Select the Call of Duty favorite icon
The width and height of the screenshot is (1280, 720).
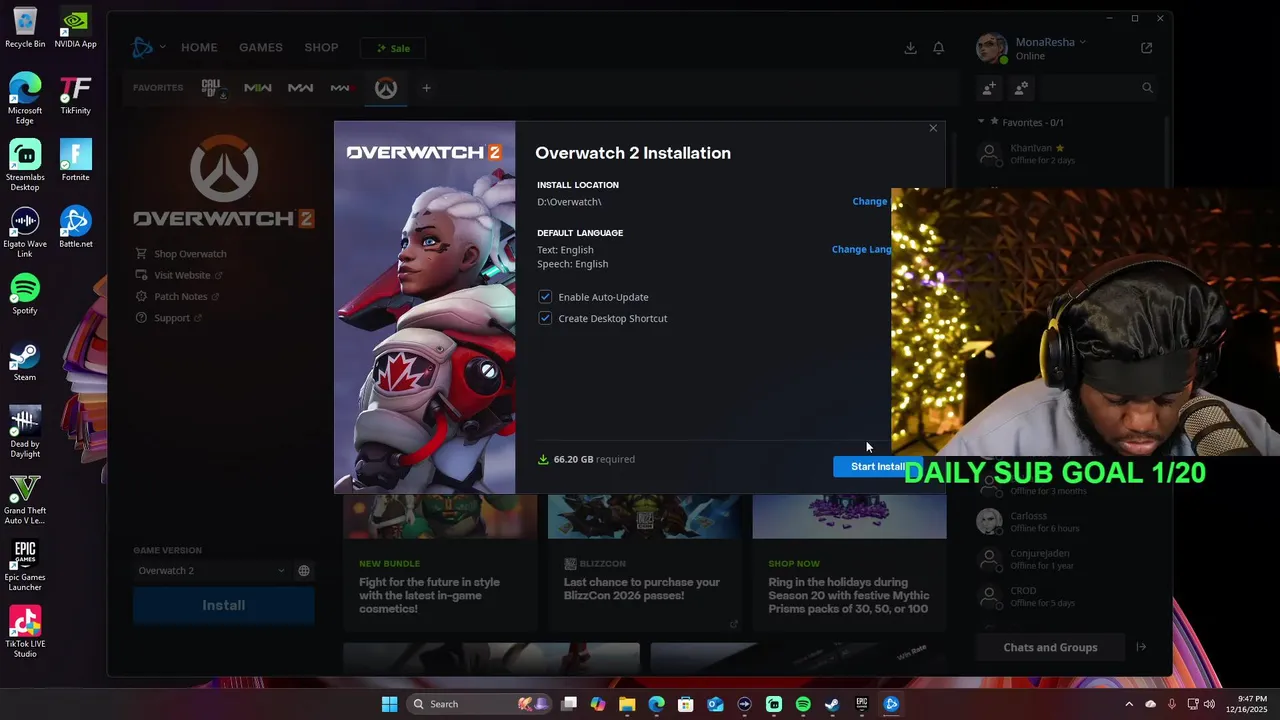click(x=213, y=88)
